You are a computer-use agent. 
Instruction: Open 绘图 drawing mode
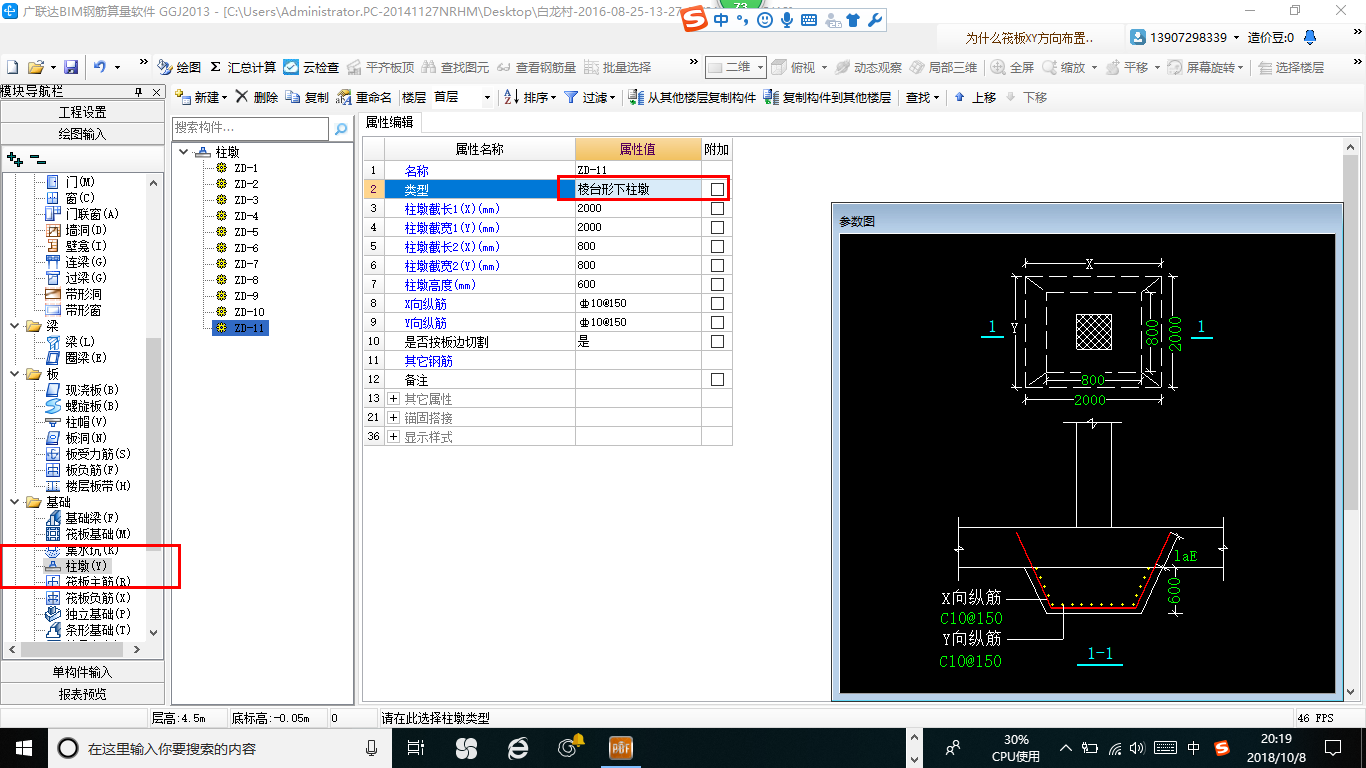click(x=180, y=67)
